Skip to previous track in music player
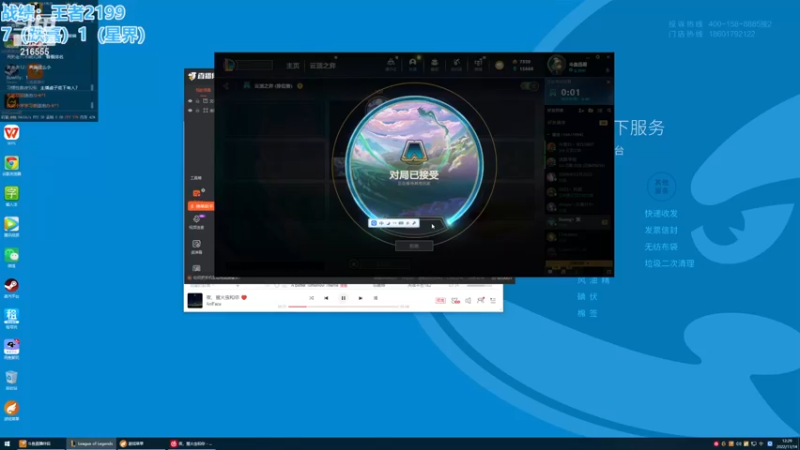The height and width of the screenshot is (450, 800). pos(327,298)
